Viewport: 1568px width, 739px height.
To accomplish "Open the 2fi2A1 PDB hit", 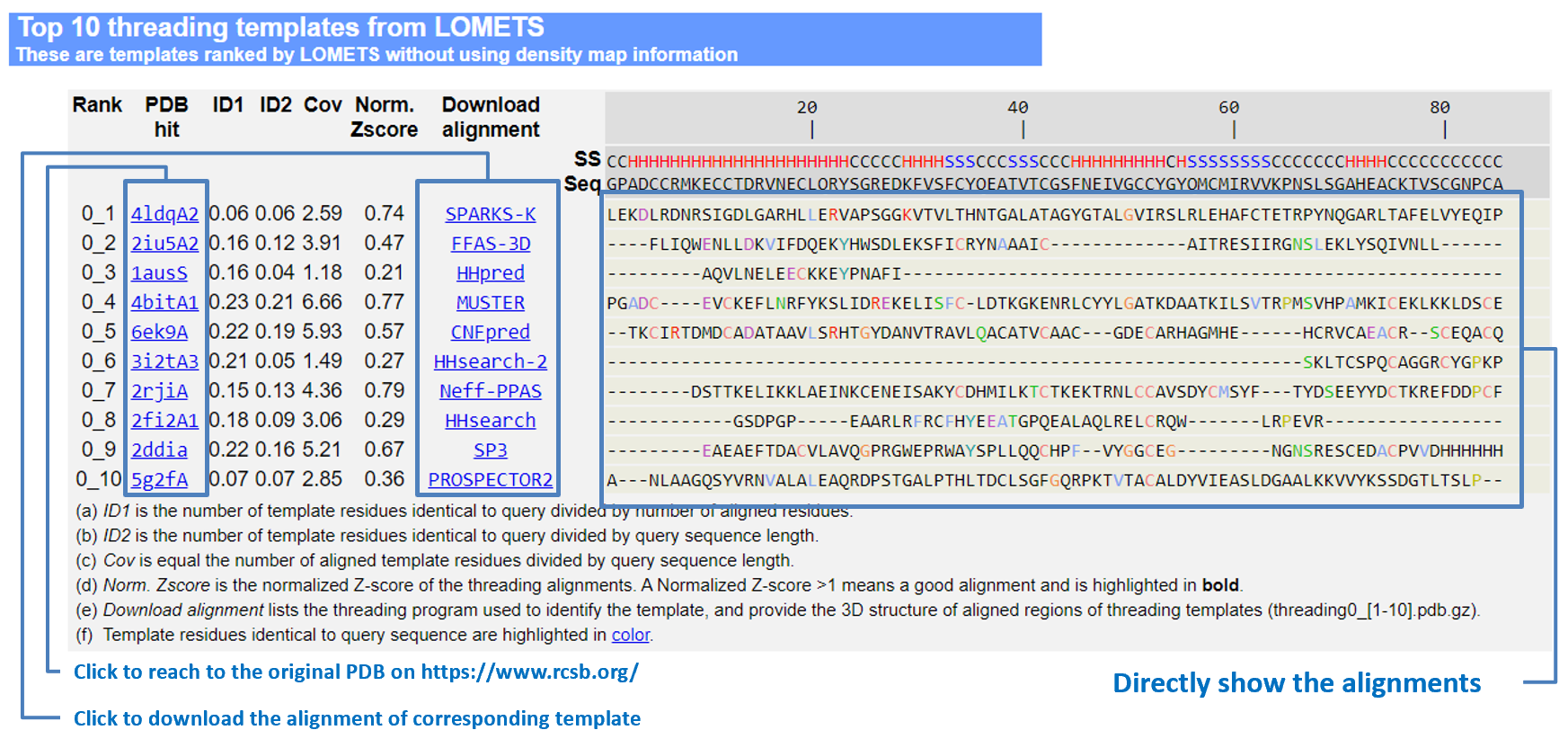I will [x=164, y=421].
